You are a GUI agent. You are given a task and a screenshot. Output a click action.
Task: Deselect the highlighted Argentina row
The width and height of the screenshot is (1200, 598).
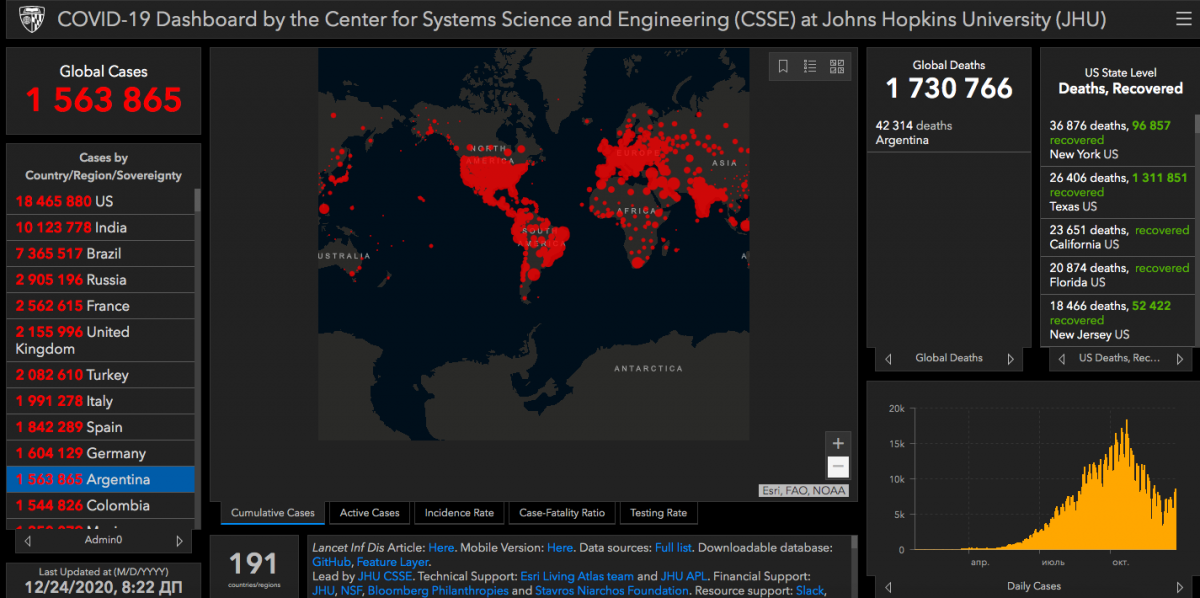(x=103, y=479)
